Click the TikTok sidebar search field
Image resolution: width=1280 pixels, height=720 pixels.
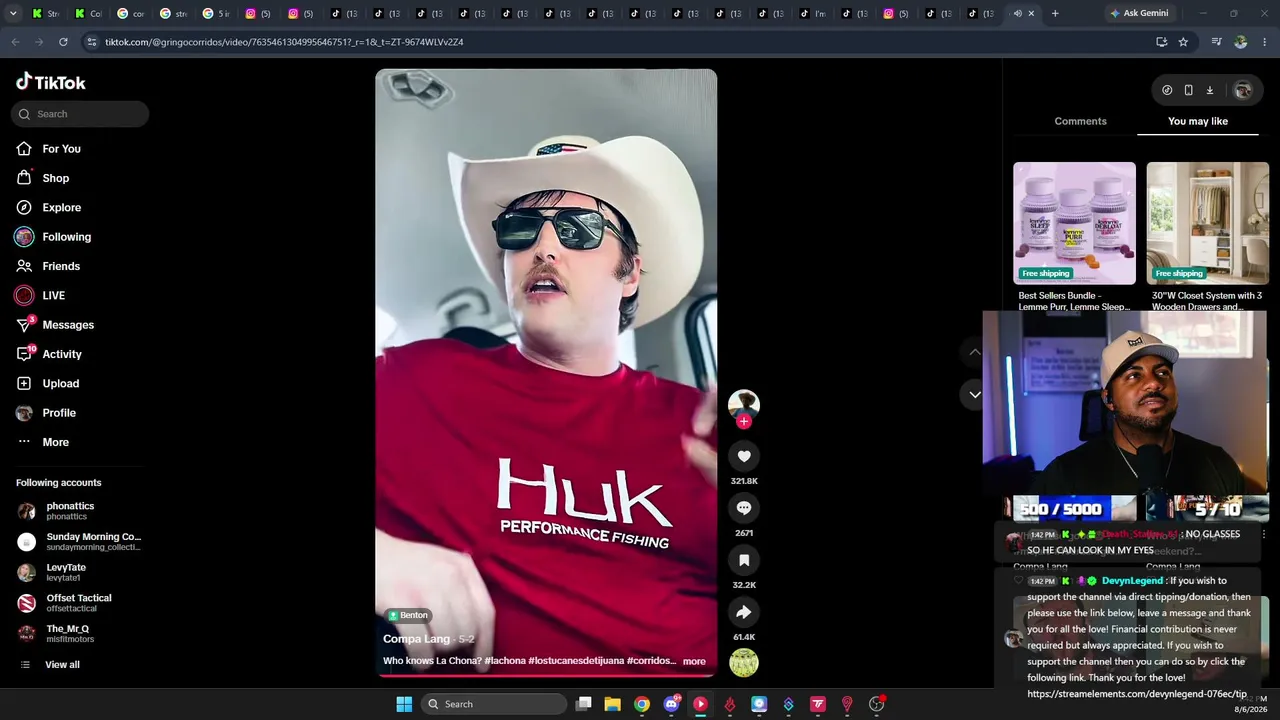(80, 114)
